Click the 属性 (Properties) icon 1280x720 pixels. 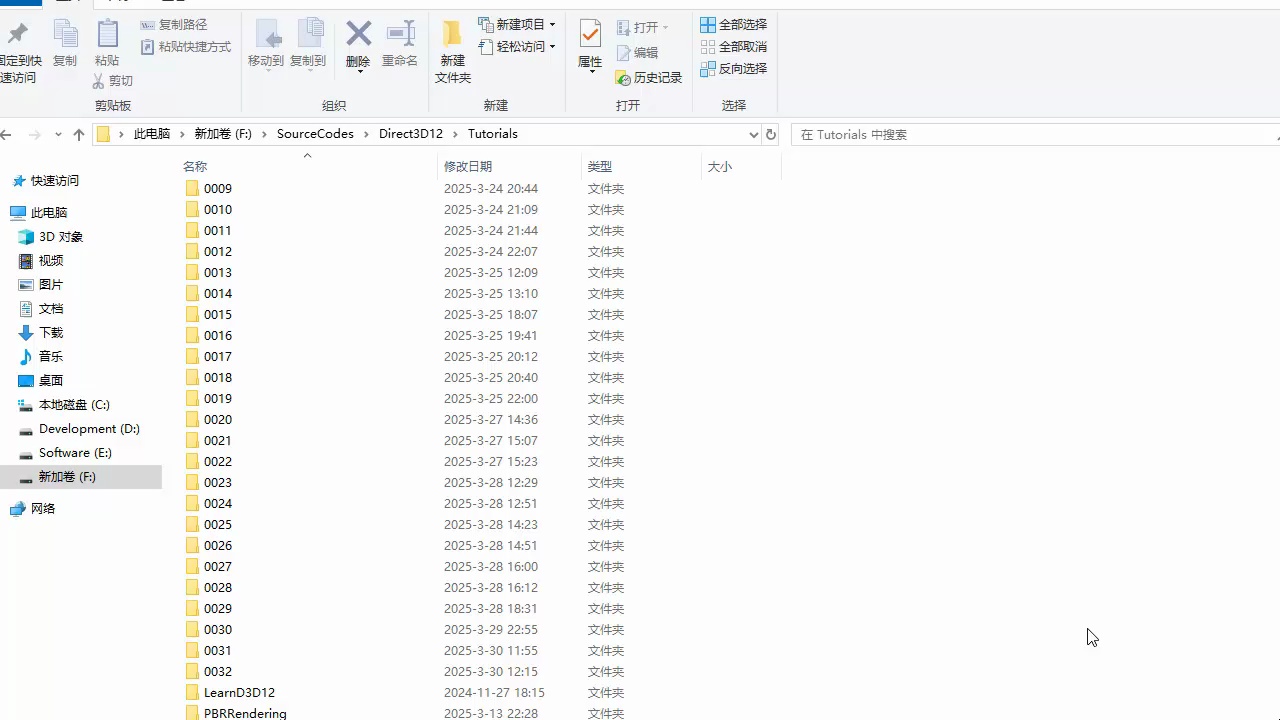589,45
